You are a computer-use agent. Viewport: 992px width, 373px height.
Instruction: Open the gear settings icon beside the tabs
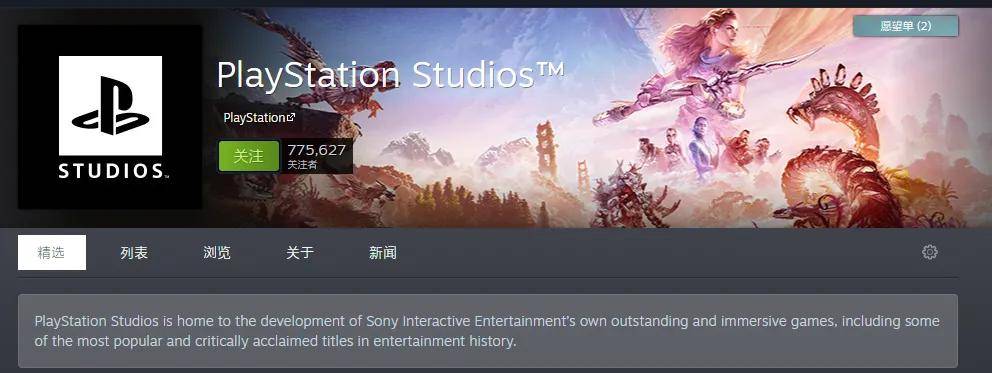(x=929, y=252)
